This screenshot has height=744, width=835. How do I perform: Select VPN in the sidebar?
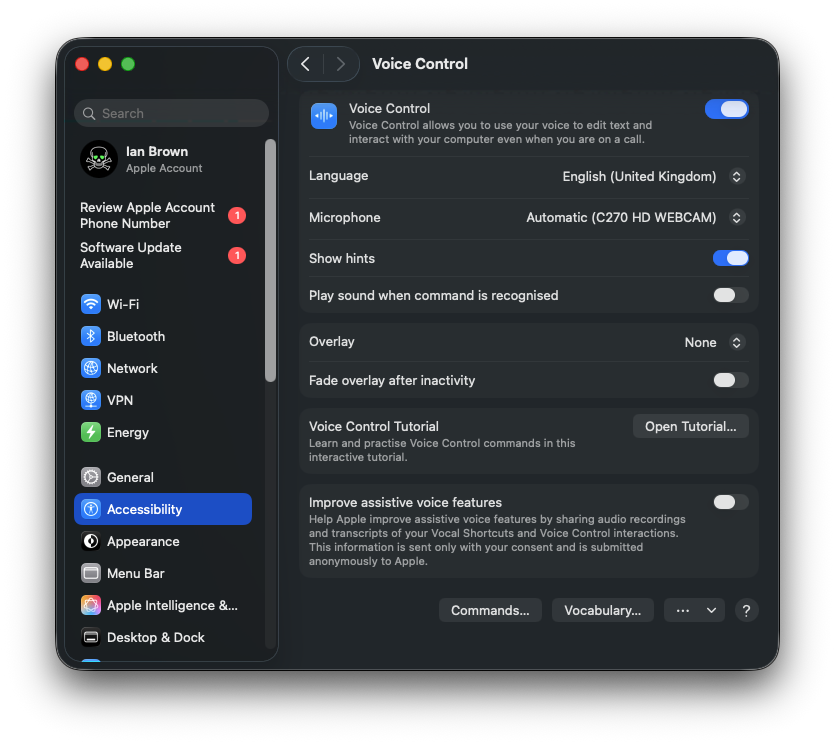[163, 400]
